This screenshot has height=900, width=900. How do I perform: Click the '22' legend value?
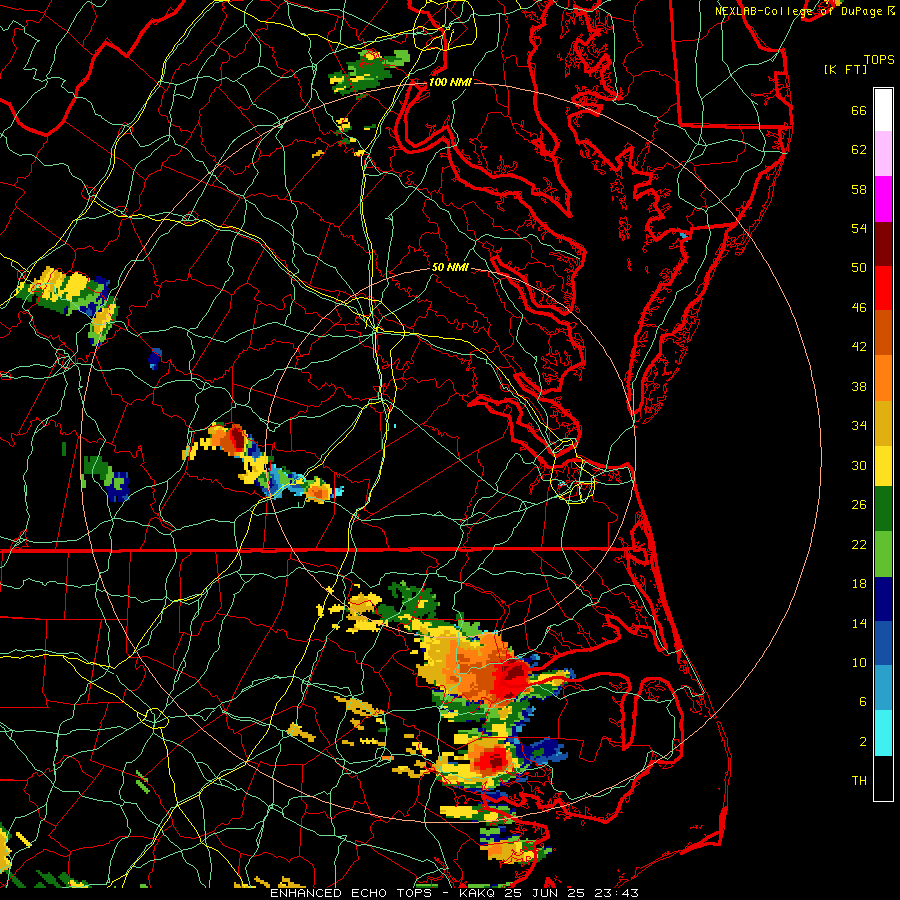click(x=859, y=544)
